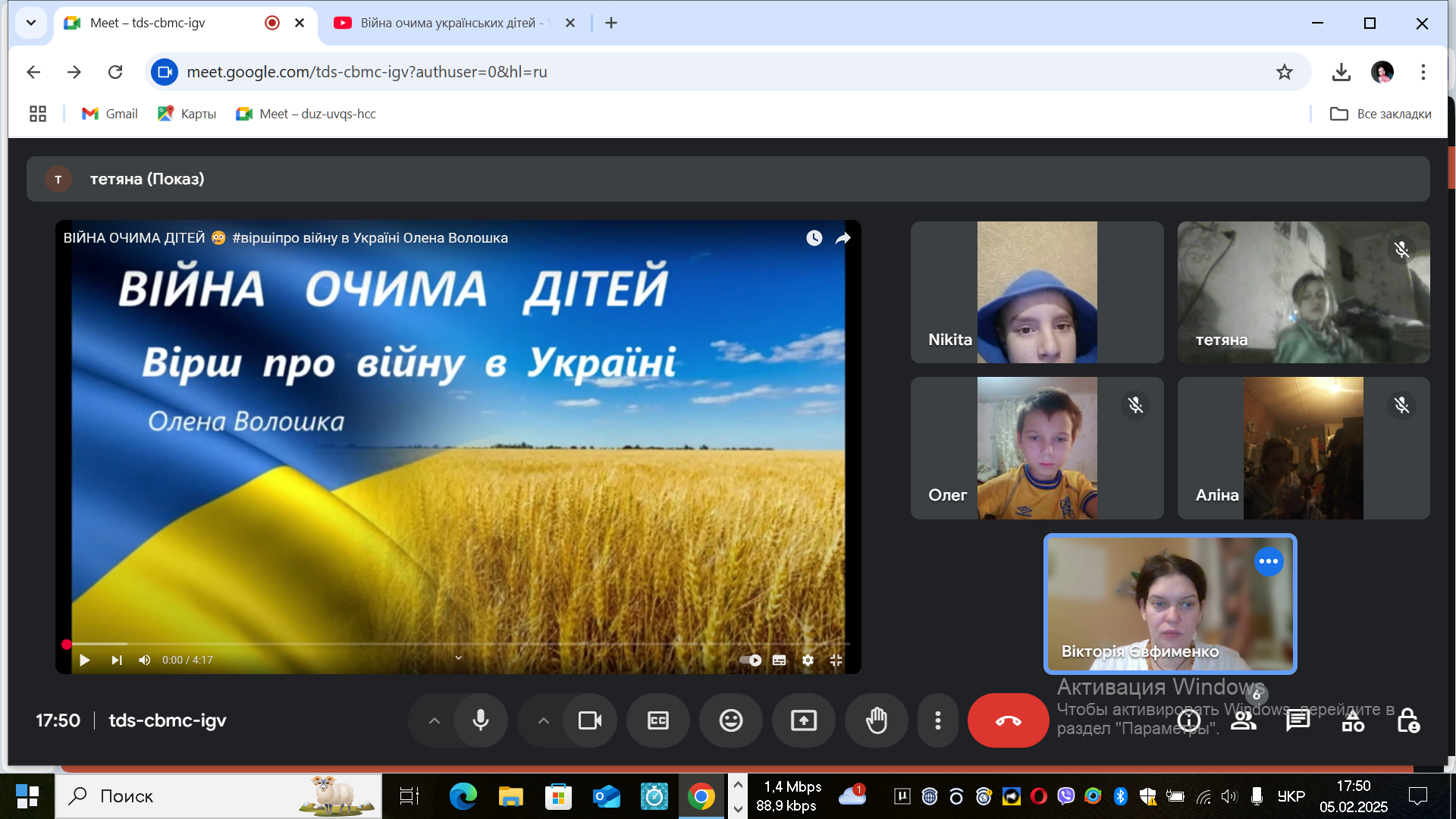Open host controls lock icon
The height and width of the screenshot is (819, 1456).
click(1408, 721)
